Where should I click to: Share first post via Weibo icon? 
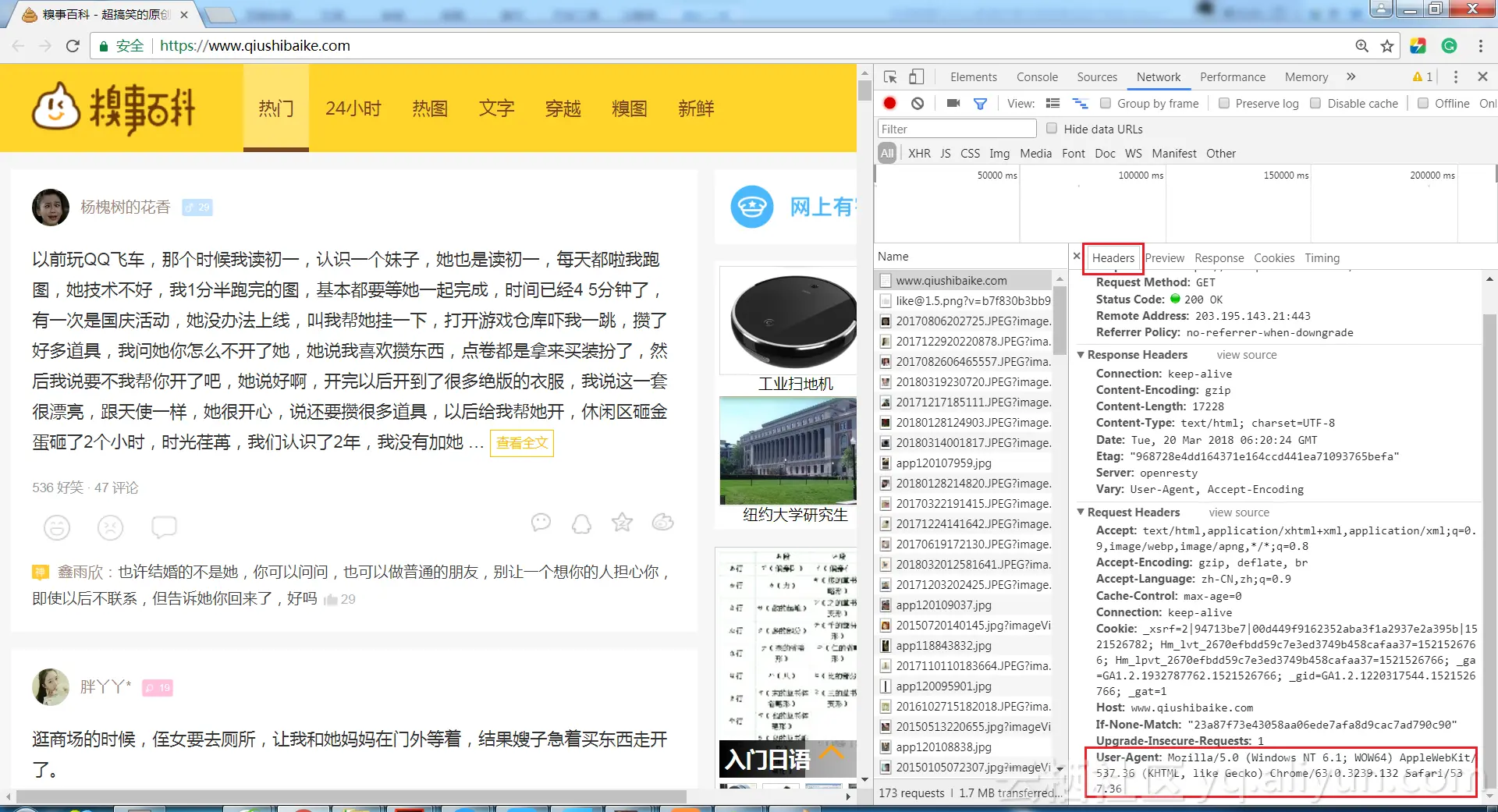tap(663, 522)
